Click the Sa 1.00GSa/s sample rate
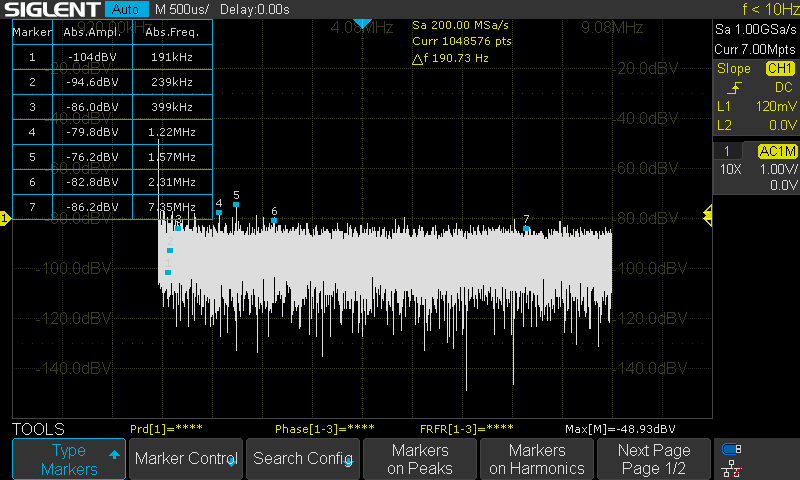 click(755, 30)
